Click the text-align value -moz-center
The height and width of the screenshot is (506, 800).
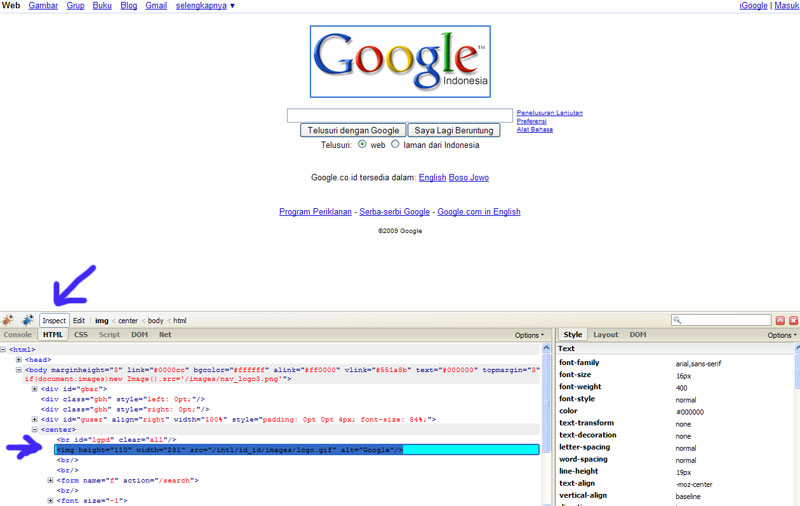[x=694, y=485]
